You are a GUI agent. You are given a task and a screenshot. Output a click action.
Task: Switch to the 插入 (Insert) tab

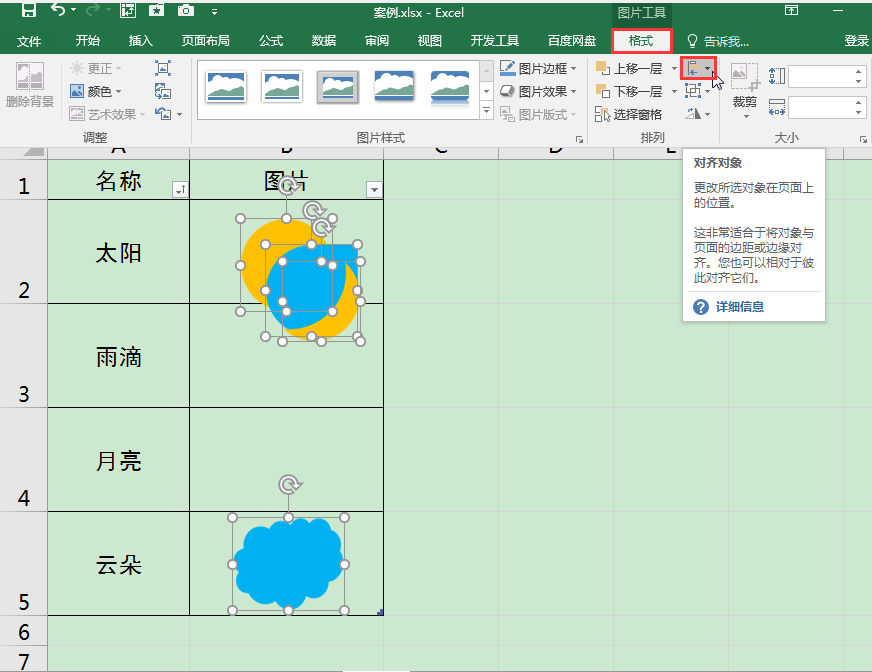140,41
